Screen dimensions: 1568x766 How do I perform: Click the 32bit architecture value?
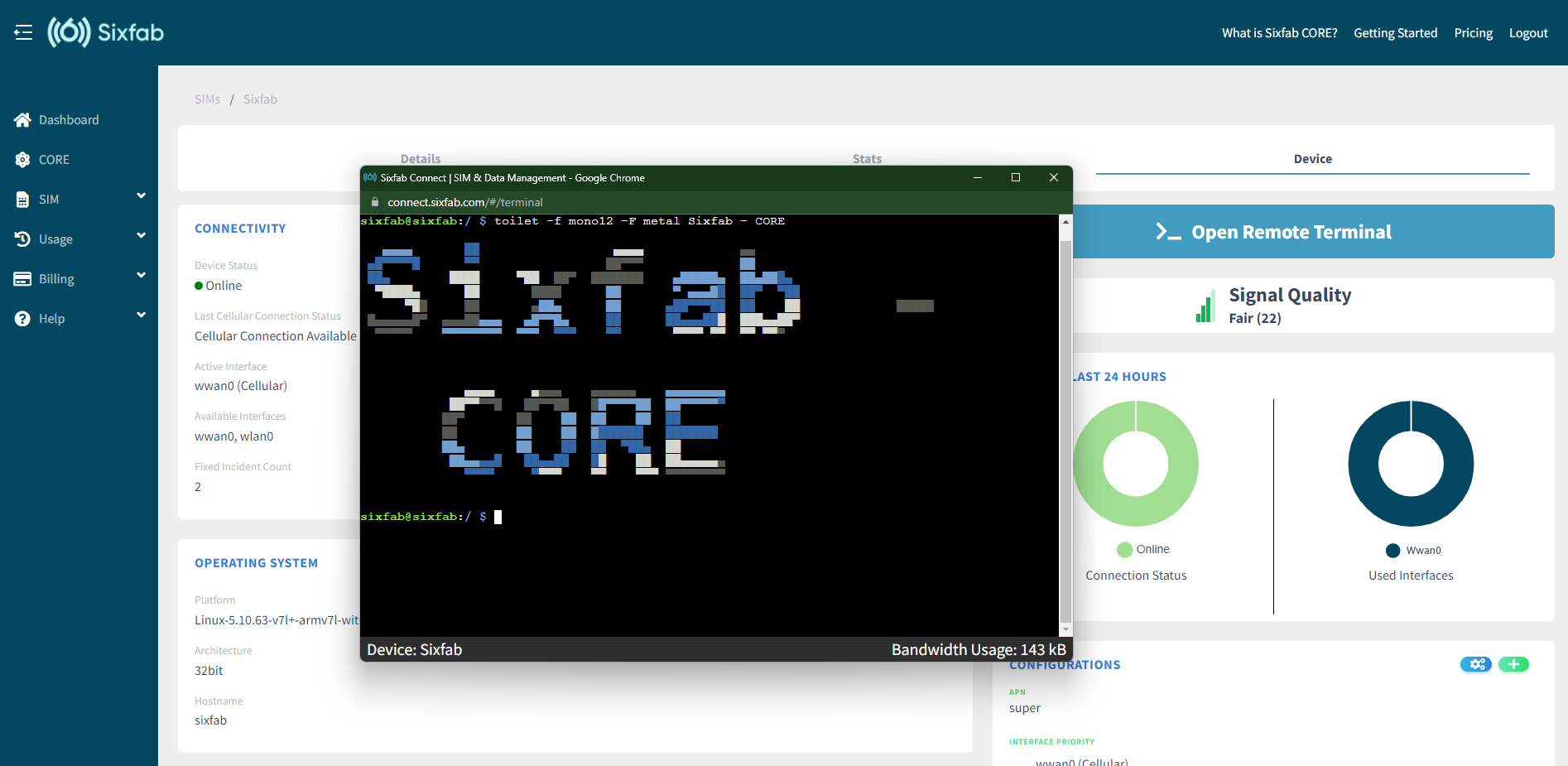pyautogui.click(x=209, y=671)
